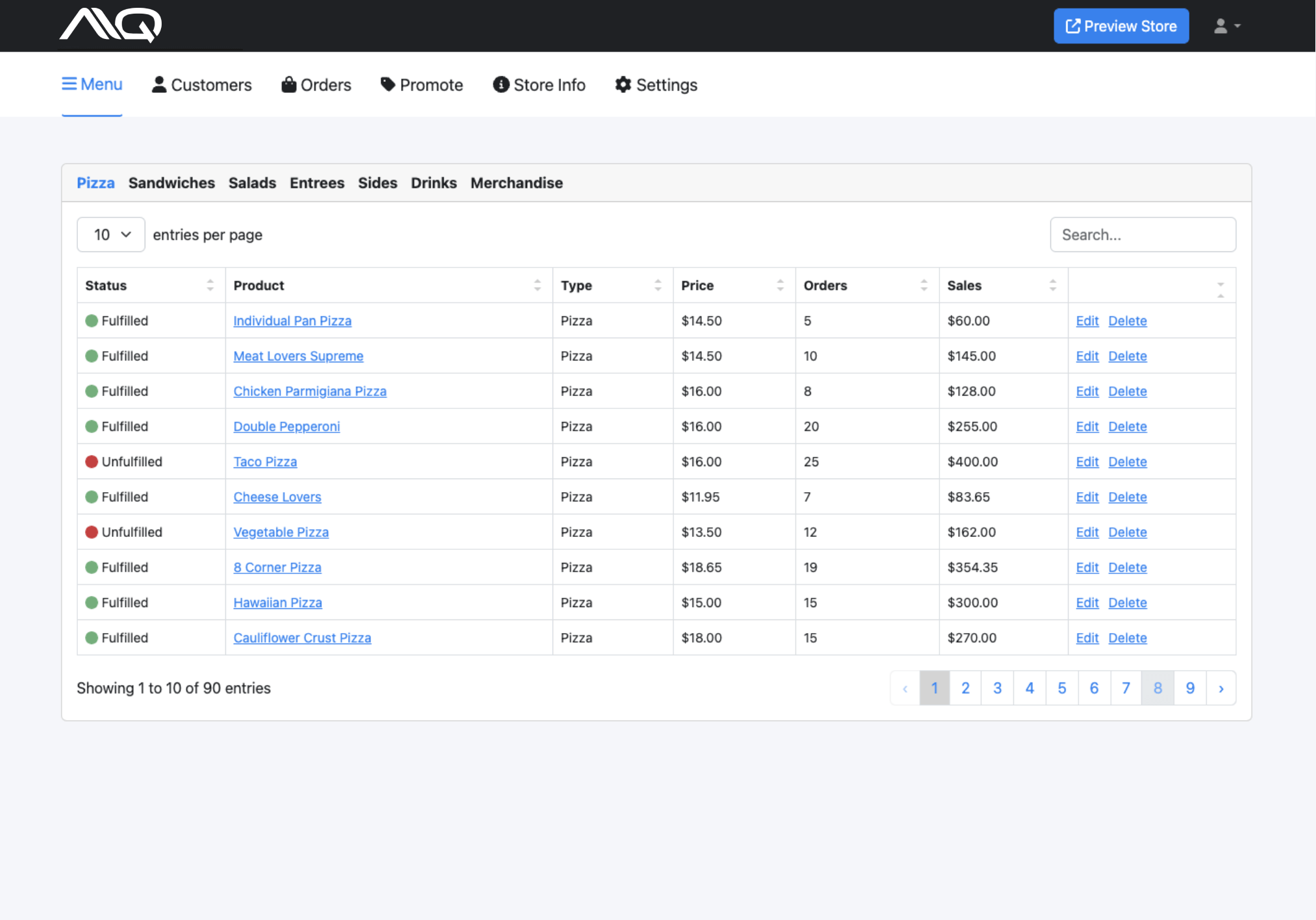Switch to the Sandwiches category tab

pyautogui.click(x=171, y=183)
